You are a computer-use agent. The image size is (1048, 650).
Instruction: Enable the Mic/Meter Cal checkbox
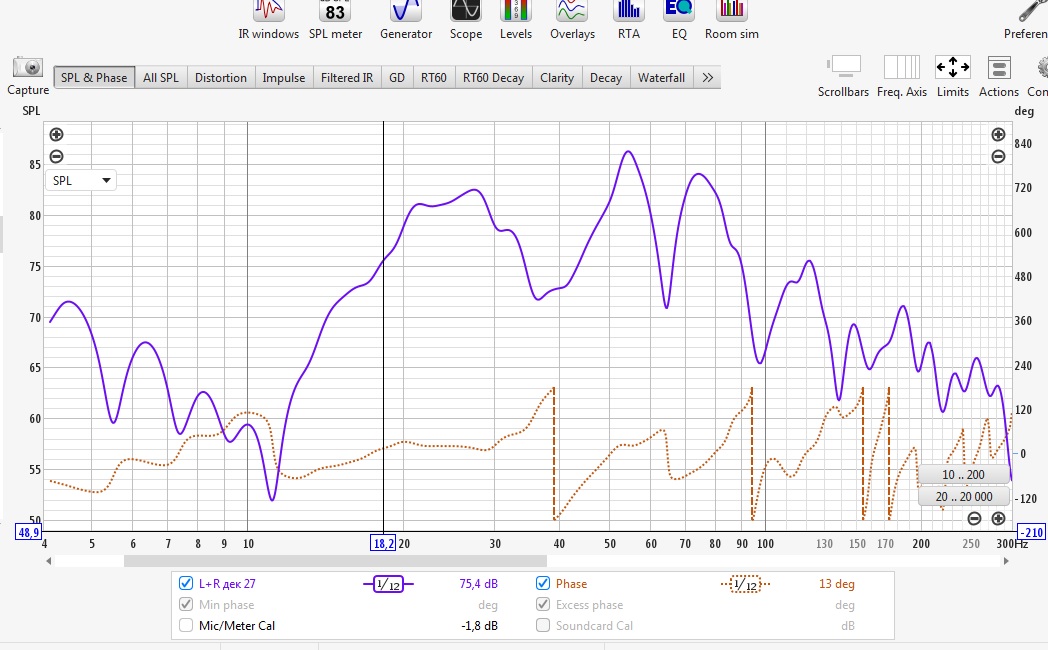click(186, 625)
